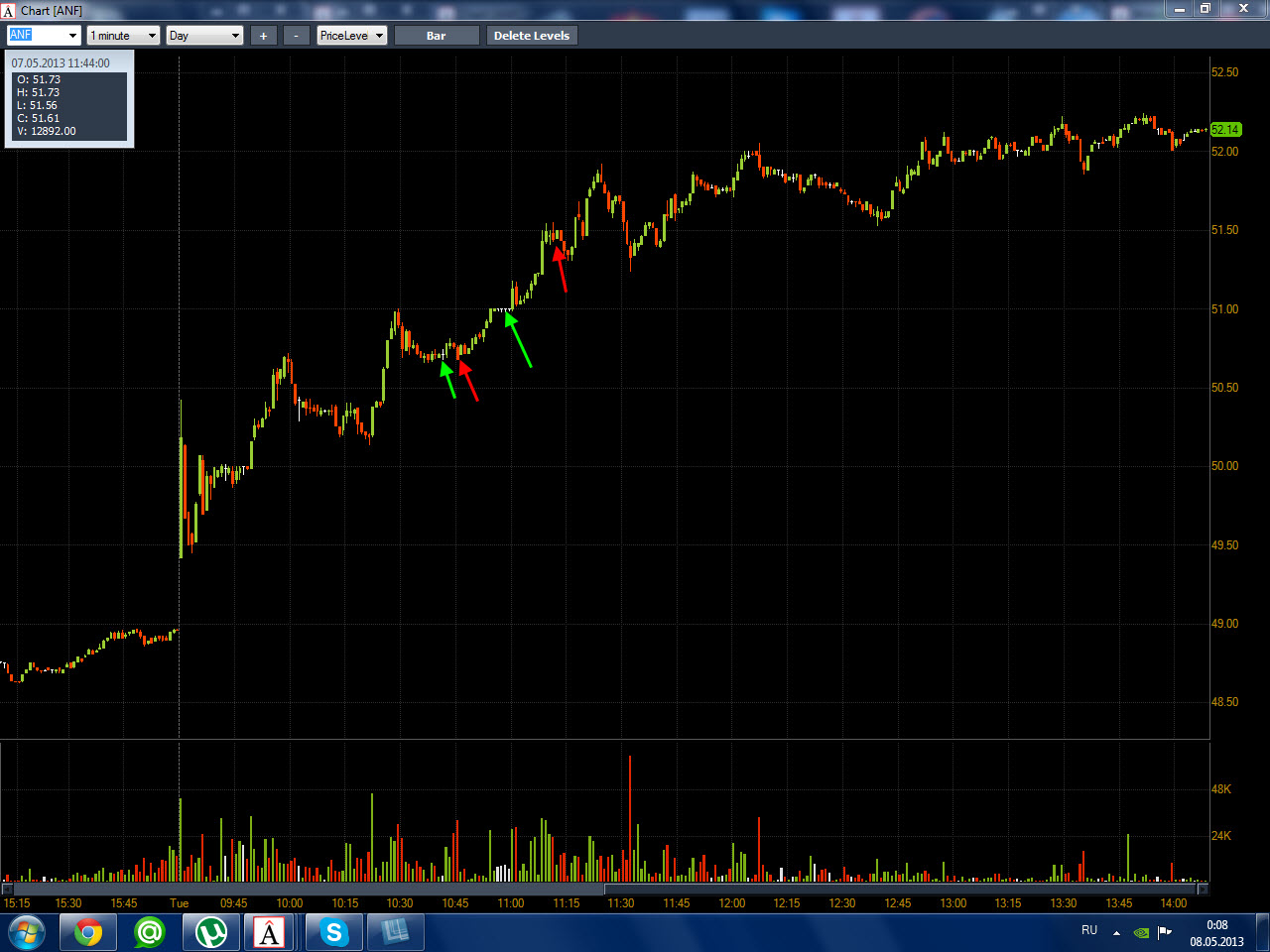The height and width of the screenshot is (952, 1270).
Task: Open the Mail.ru Agent taskbar icon
Action: (x=150, y=932)
